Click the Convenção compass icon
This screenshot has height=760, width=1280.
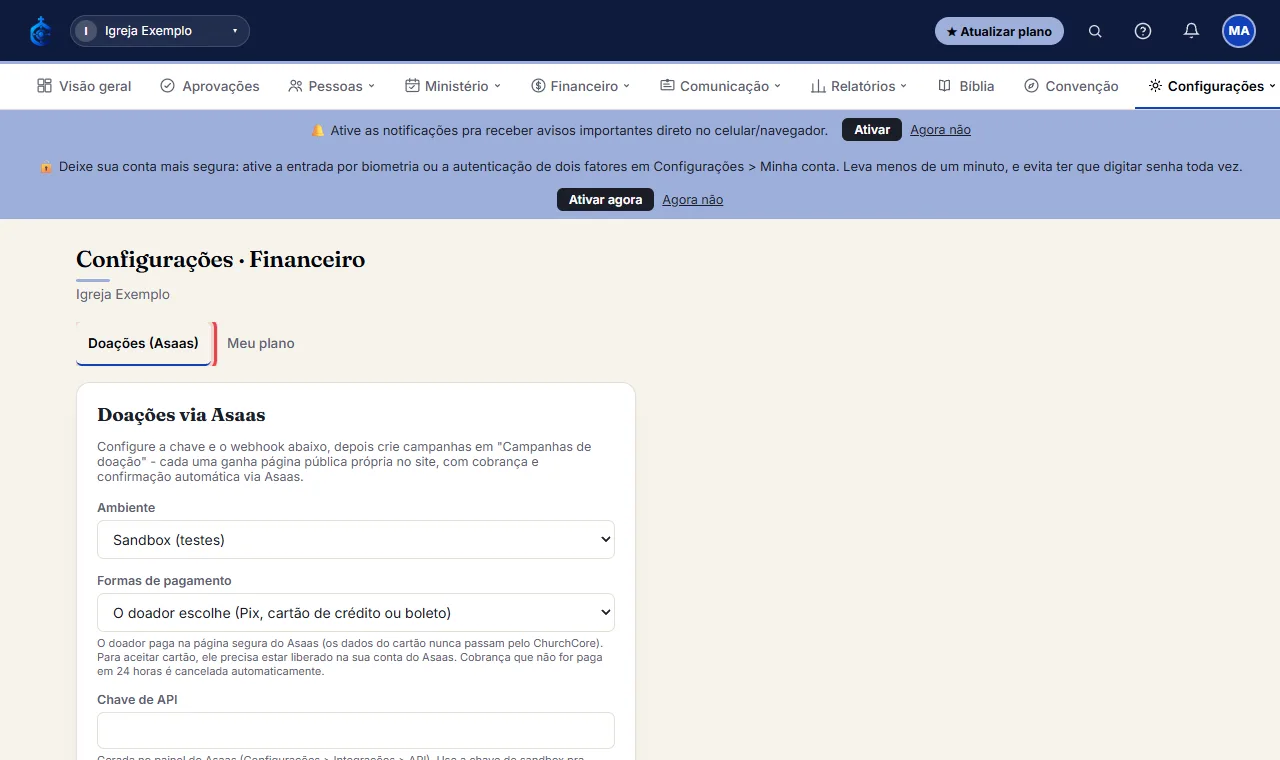[x=1031, y=86]
